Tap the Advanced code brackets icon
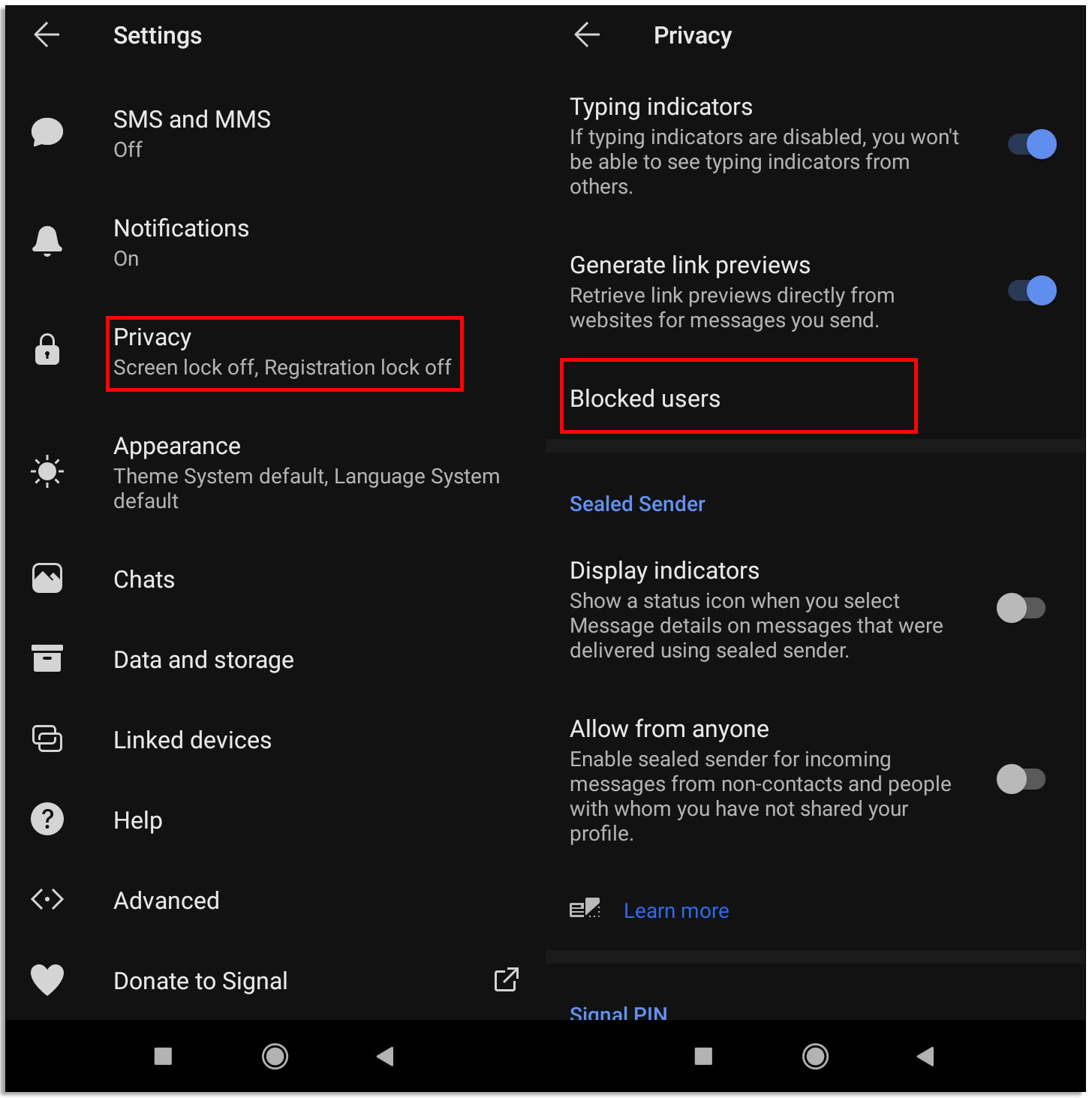Viewport: 1092px width, 1098px height. click(x=47, y=899)
